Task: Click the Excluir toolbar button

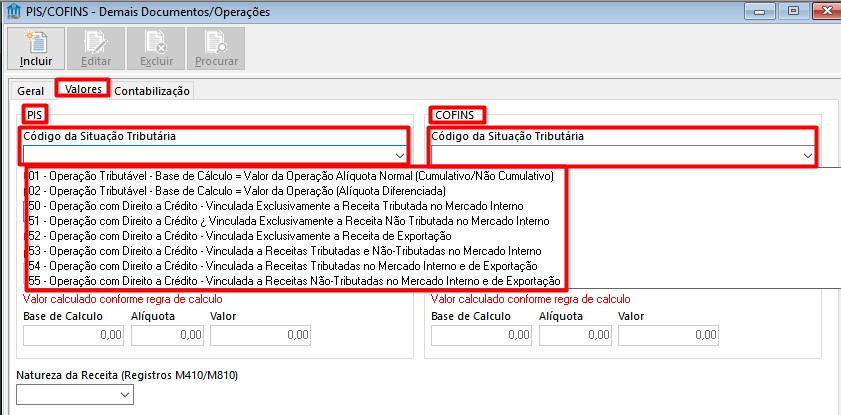Action: [x=156, y=49]
